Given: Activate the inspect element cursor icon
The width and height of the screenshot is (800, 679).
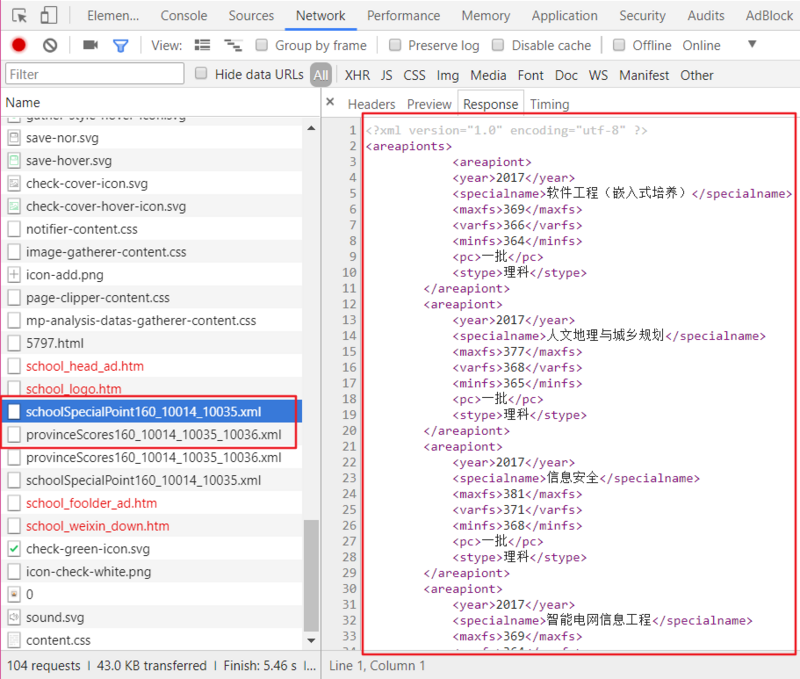Looking at the screenshot, I should click(x=19, y=16).
